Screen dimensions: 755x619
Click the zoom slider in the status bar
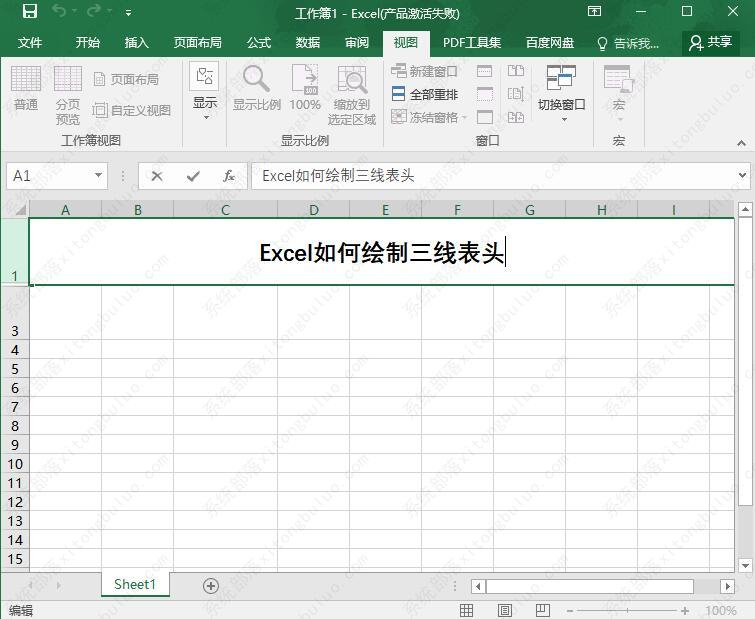point(626,610)
